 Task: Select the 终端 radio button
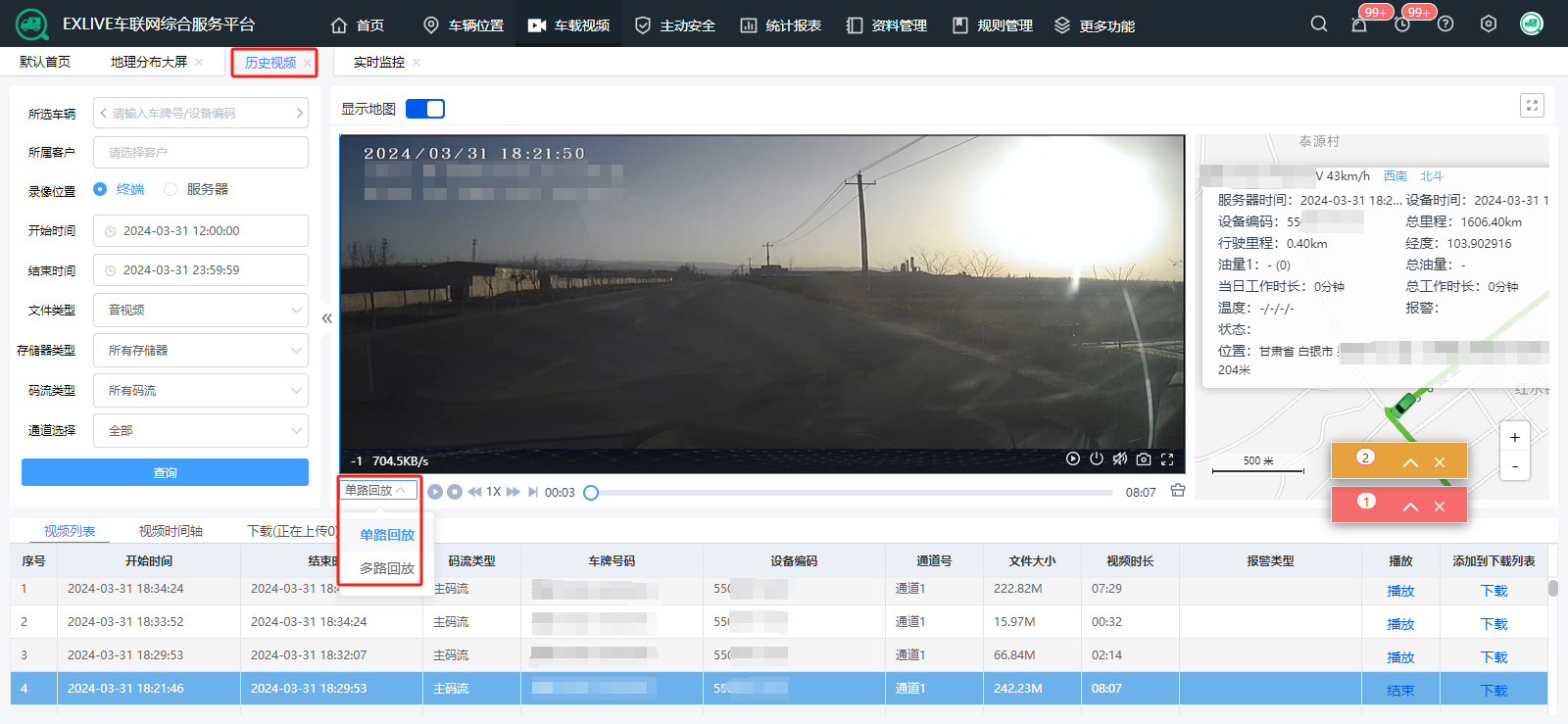click(100, 189)
